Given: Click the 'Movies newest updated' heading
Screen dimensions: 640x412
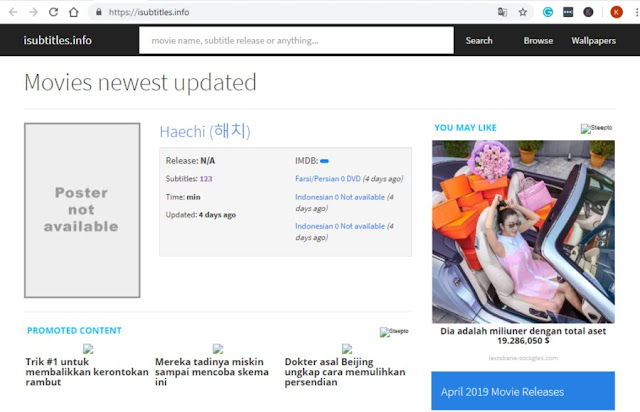Looking at the screenshot, I should (x=140, y=82).
